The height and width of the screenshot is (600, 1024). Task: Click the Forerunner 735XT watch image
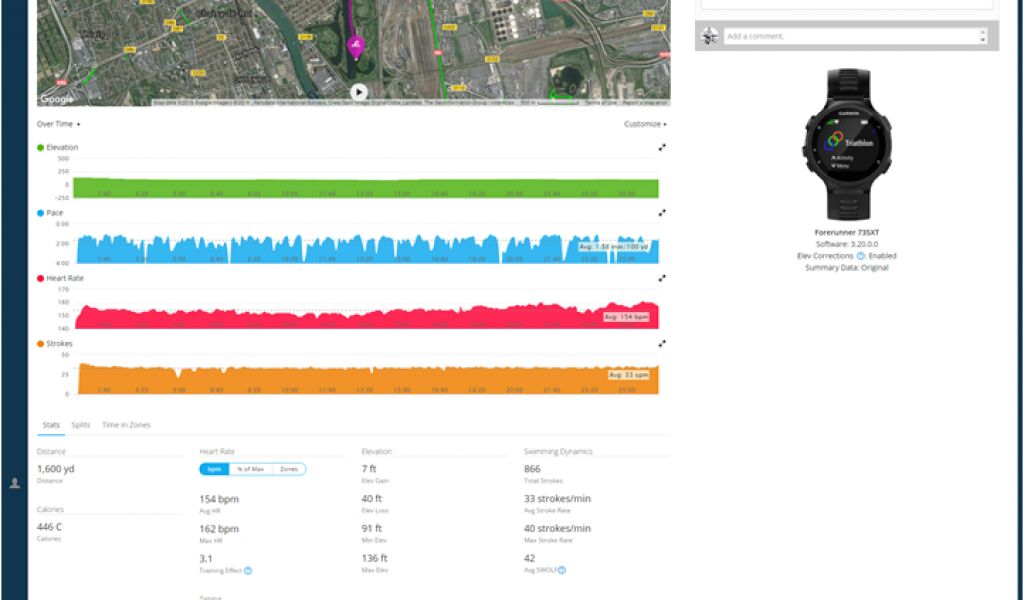tap(846, 145)
